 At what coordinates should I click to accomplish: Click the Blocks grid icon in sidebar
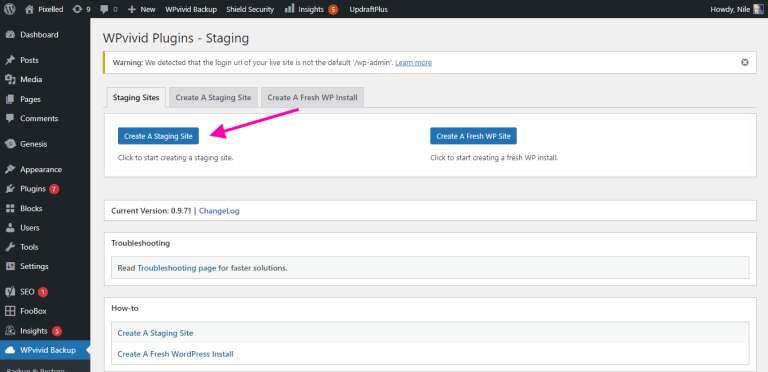10,209
